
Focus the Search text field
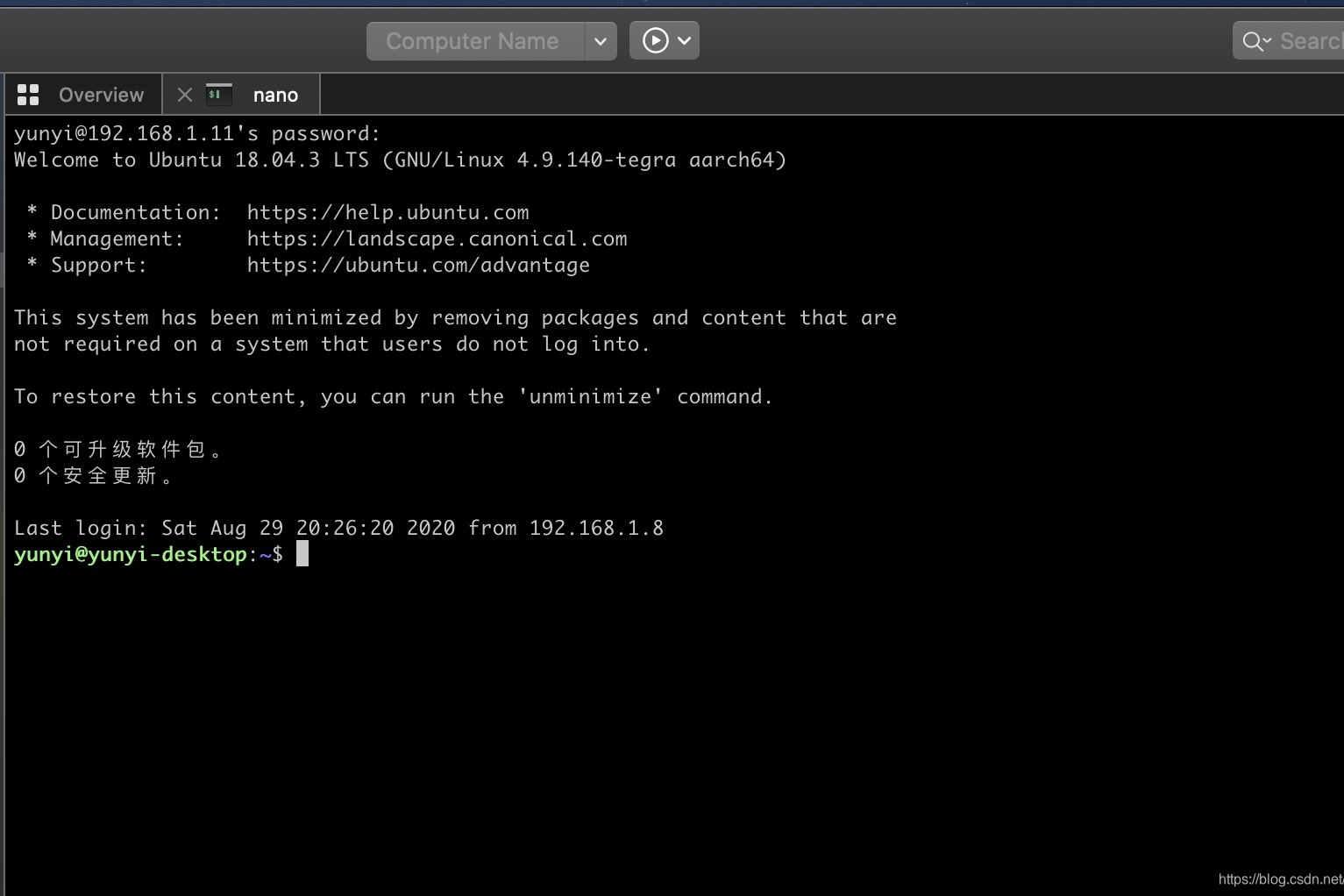pyautogui.click(x=1310, y=41)
